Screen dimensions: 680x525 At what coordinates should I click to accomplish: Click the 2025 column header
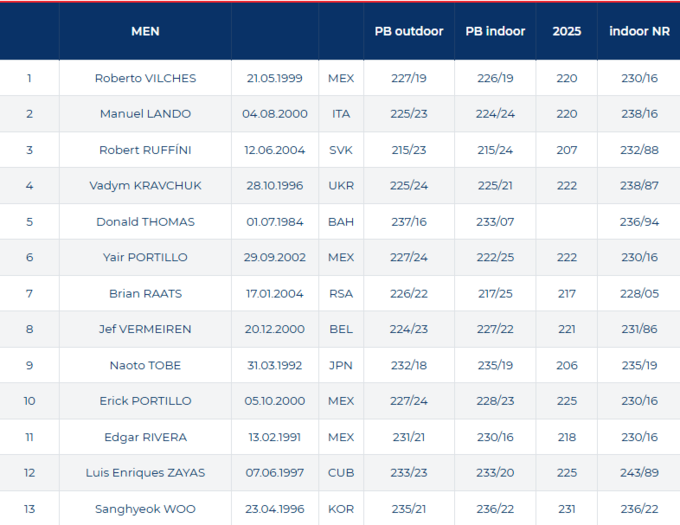pyautogui.click(x=567, y=31)
